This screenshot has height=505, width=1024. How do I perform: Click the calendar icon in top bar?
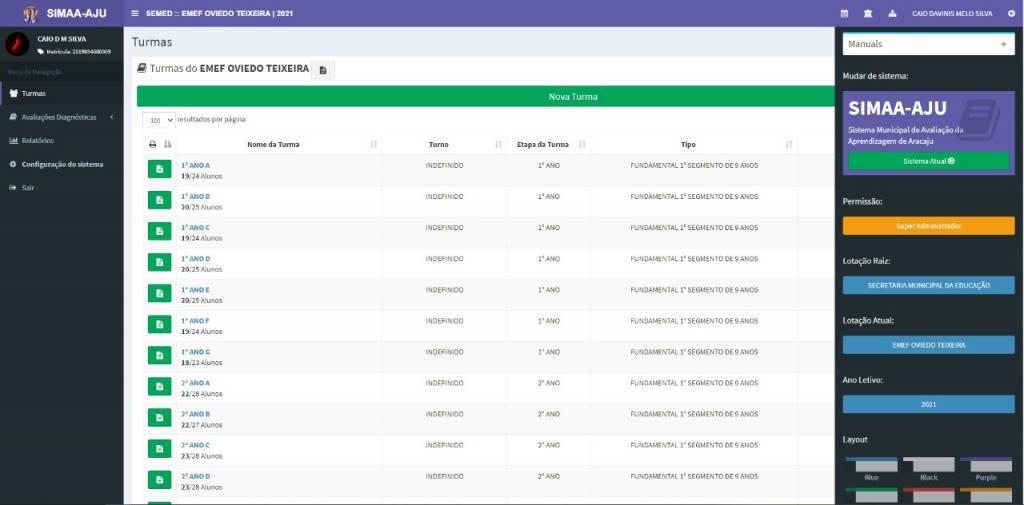coord(844,13)
